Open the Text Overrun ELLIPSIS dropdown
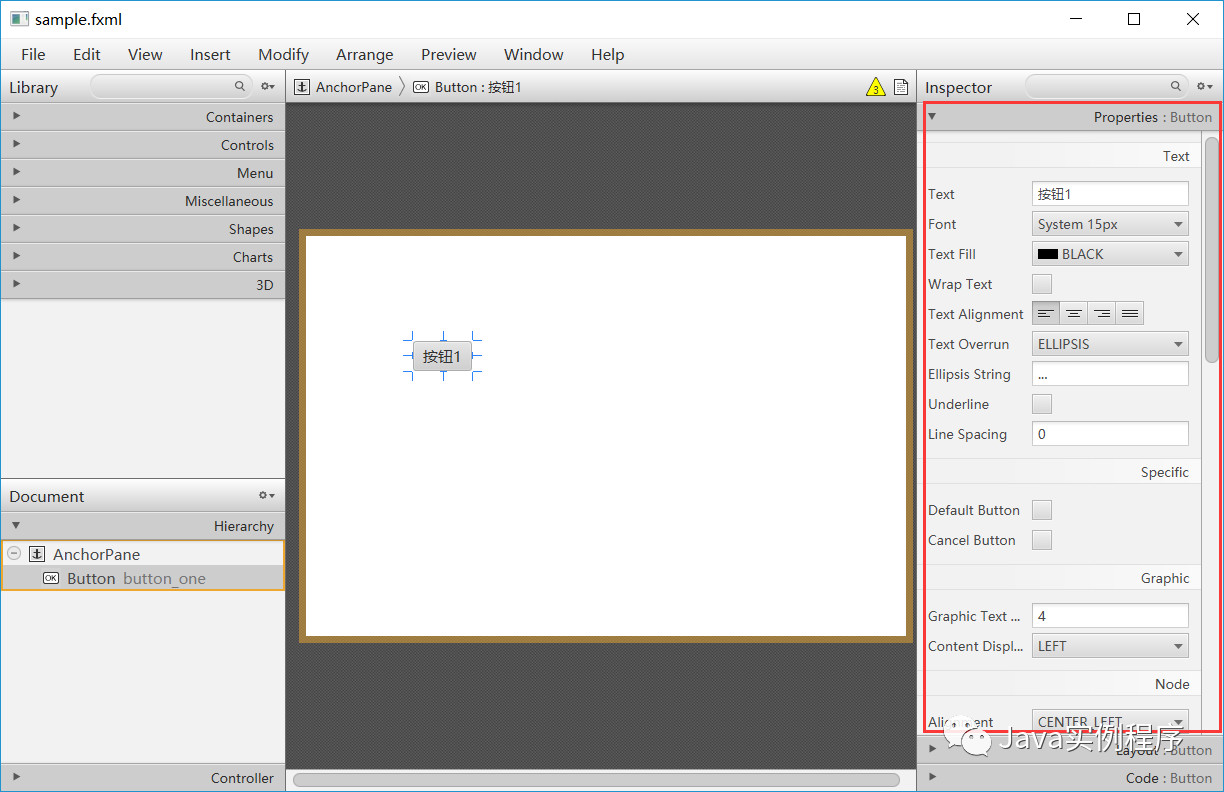 (x=1109, y=343)
